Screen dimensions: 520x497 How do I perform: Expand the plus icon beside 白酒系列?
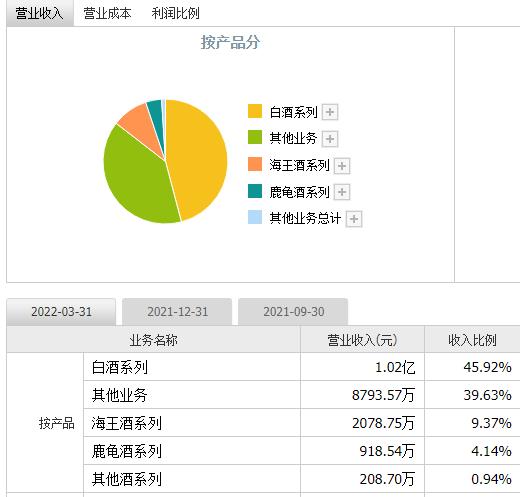pos(330,112)
